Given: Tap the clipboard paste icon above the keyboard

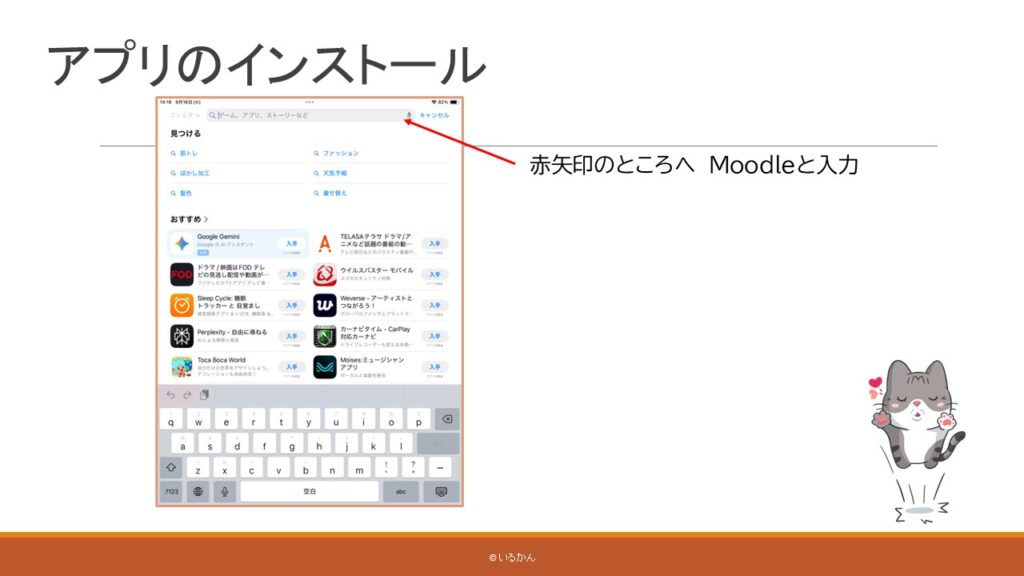Looking at the screenshot, I should pyautogui.click(x=205, y=395).
